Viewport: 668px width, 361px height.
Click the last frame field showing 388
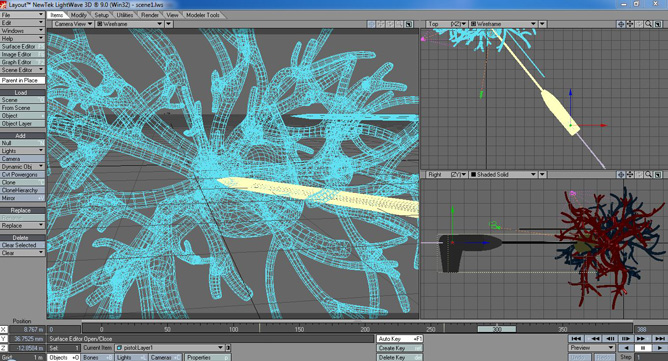pos(650,329)
